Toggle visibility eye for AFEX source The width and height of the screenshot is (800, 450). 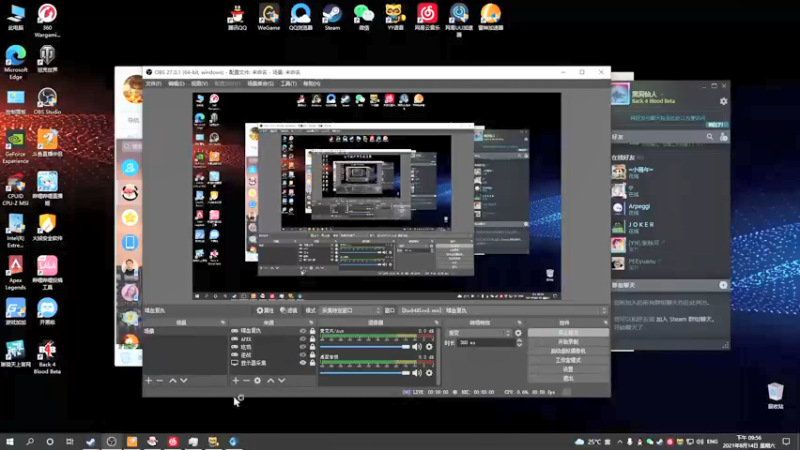click(303, 339)
